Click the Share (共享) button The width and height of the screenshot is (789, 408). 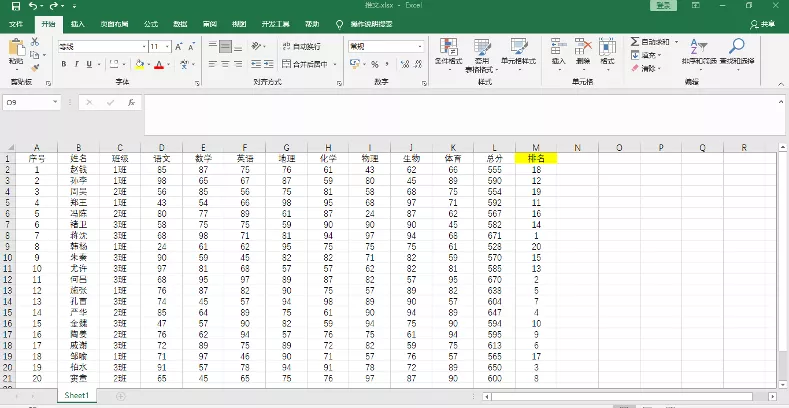(x=763, y=23)
